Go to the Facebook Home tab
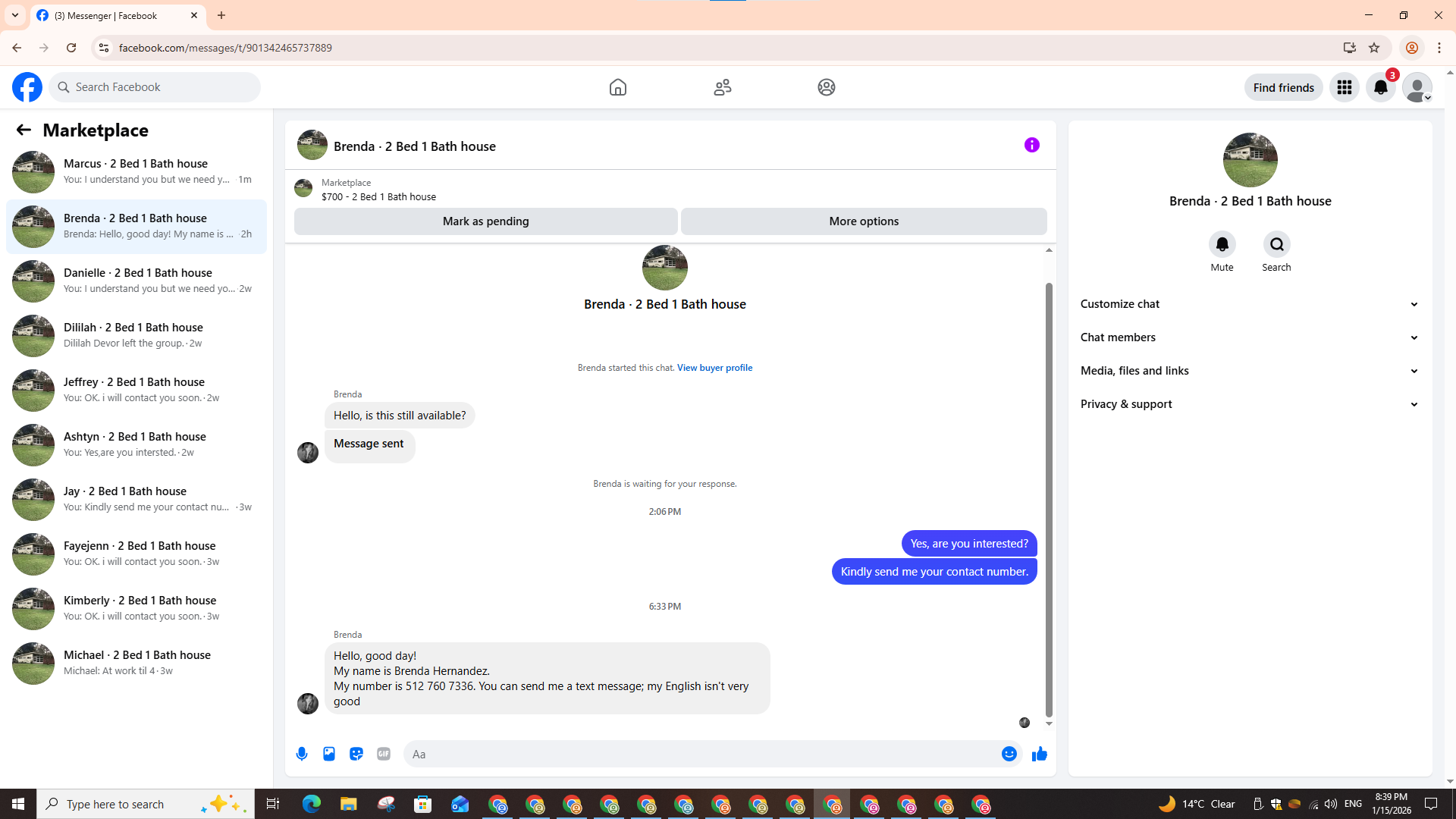 (617, 87)
